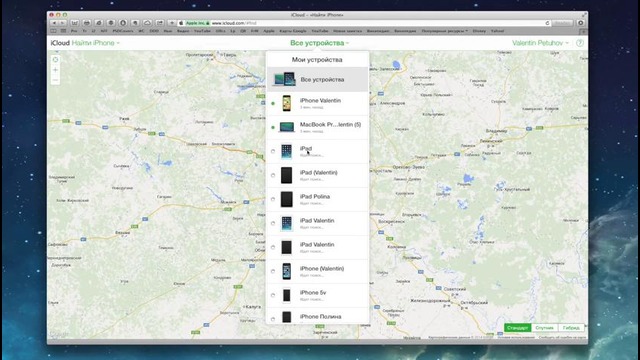
Task: Zoom out on the map with minus
Action: (x=55, y=80)
